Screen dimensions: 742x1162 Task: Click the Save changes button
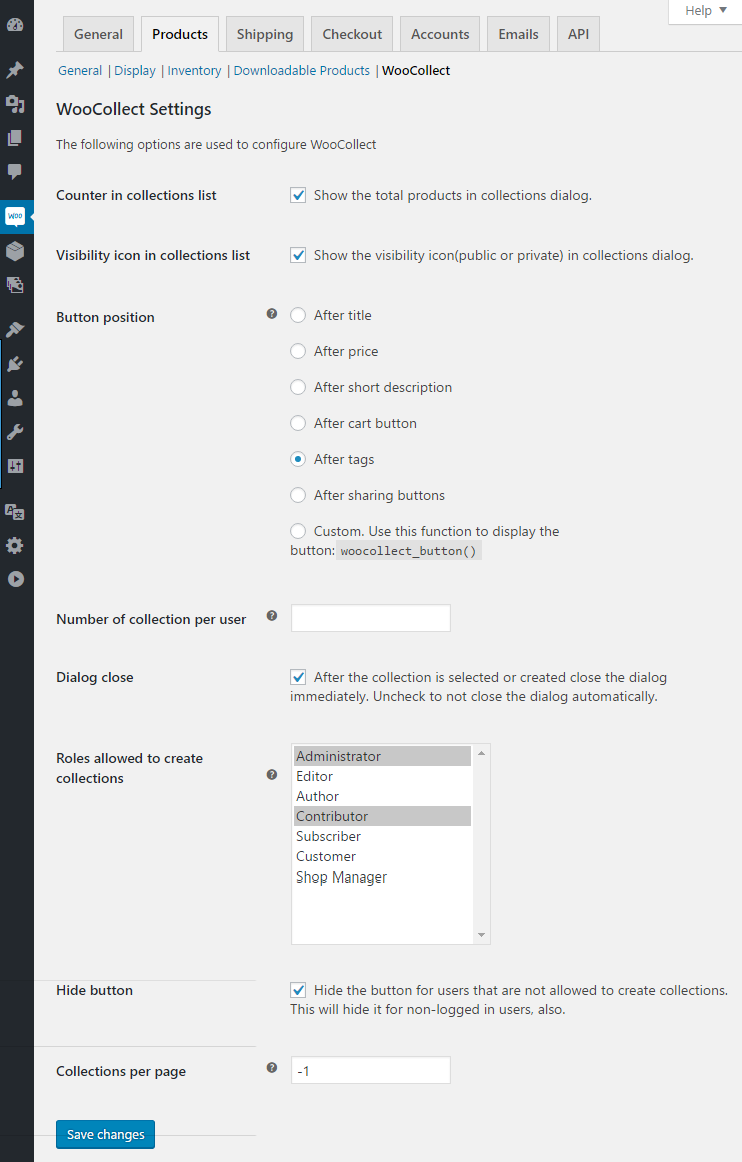[x=105, y=1135]
